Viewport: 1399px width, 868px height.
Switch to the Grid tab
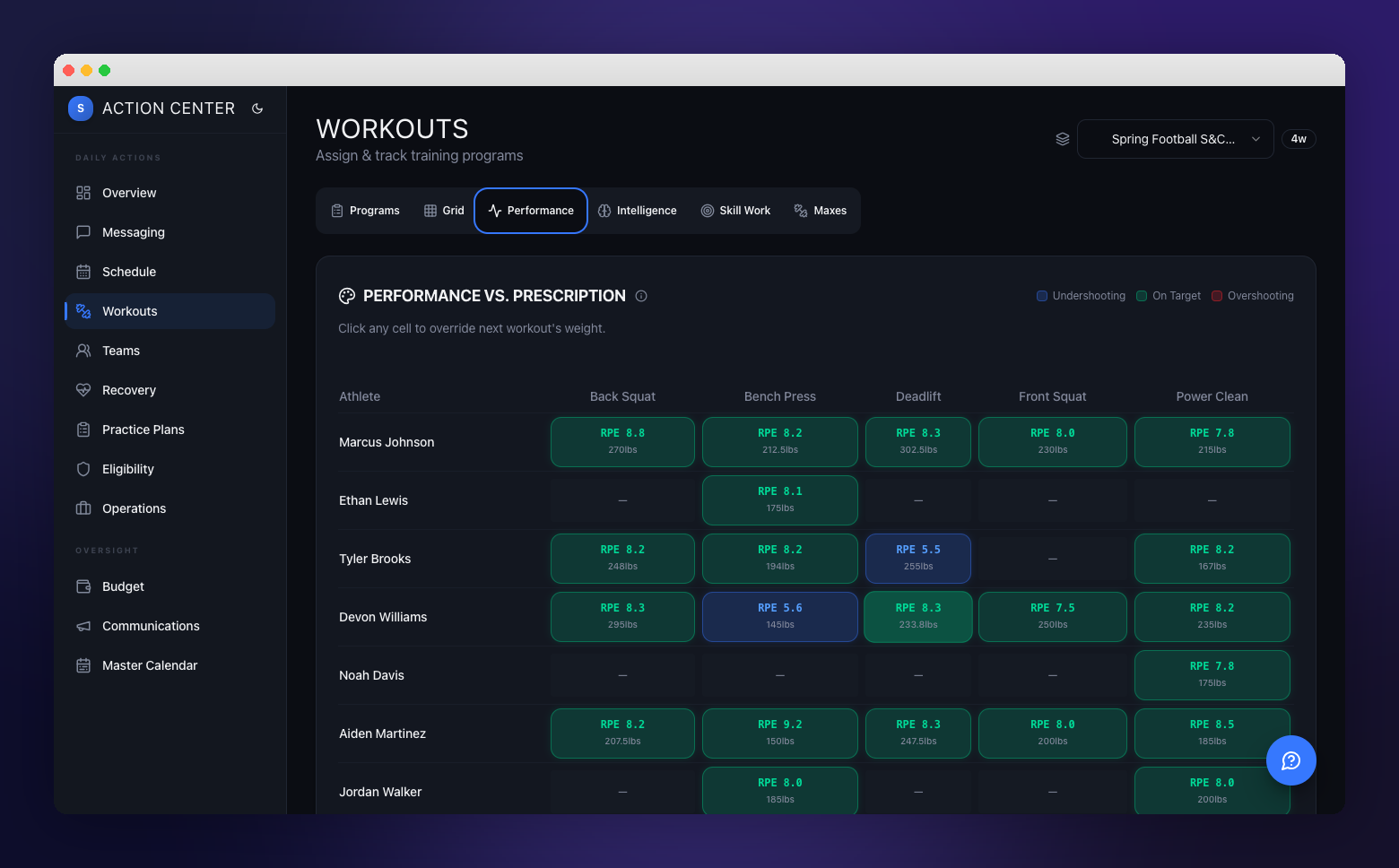coord(444,211)
